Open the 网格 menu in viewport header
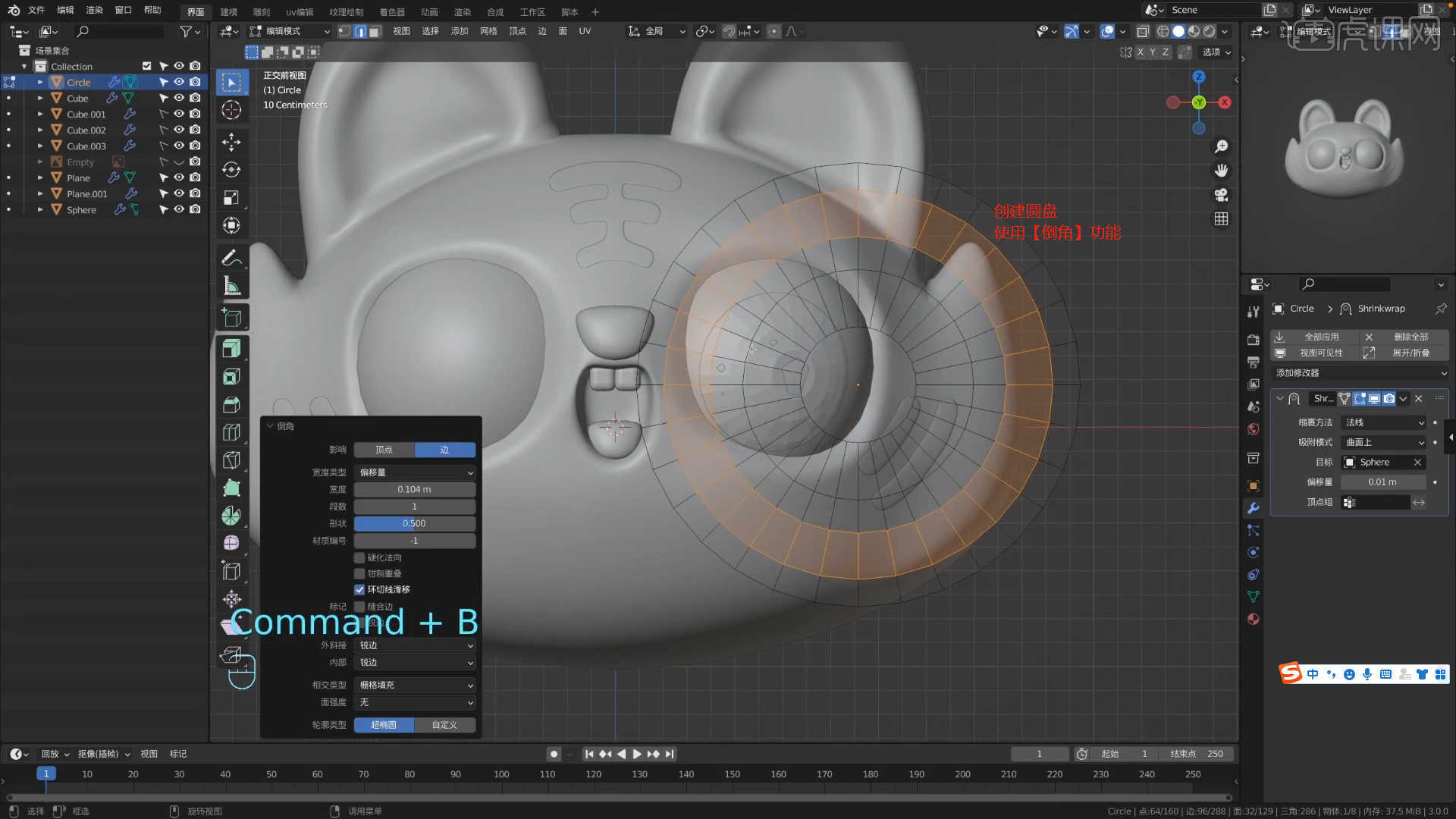Viewport: 1456px width, 819px height. click(488, 31)
